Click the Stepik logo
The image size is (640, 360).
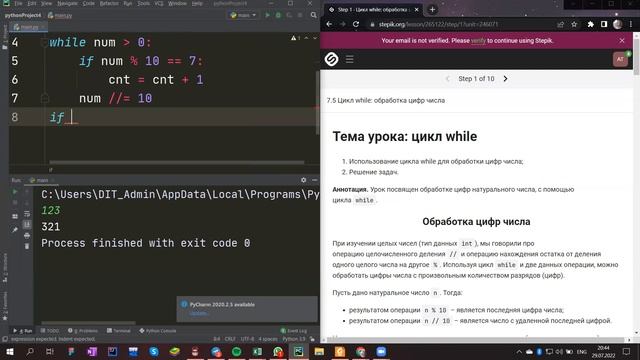[x=331, y=59]
